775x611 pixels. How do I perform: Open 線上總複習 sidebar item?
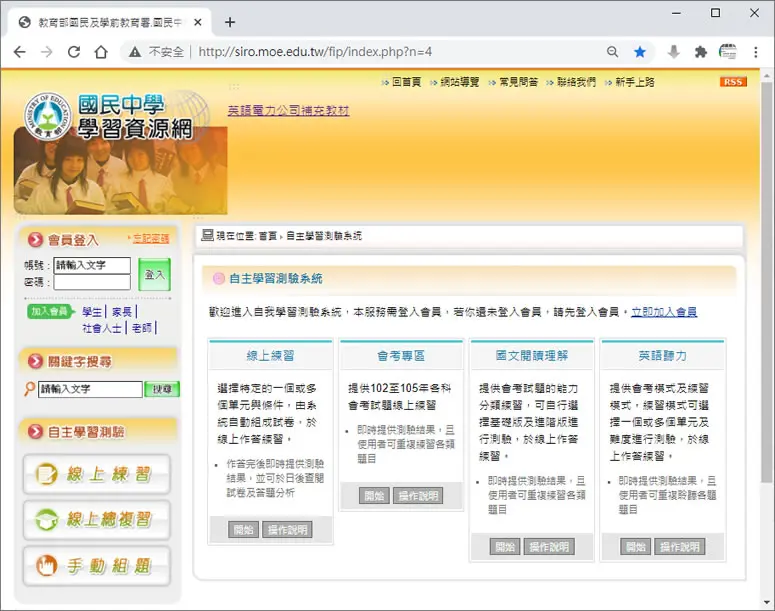point(97,520)
